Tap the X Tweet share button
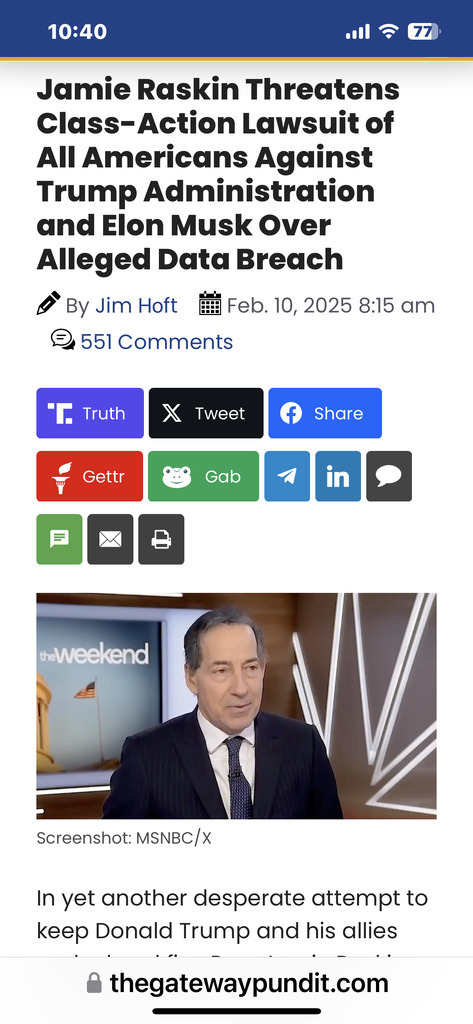The height and width of the screenshot is (1024, 473). (206, 413)
